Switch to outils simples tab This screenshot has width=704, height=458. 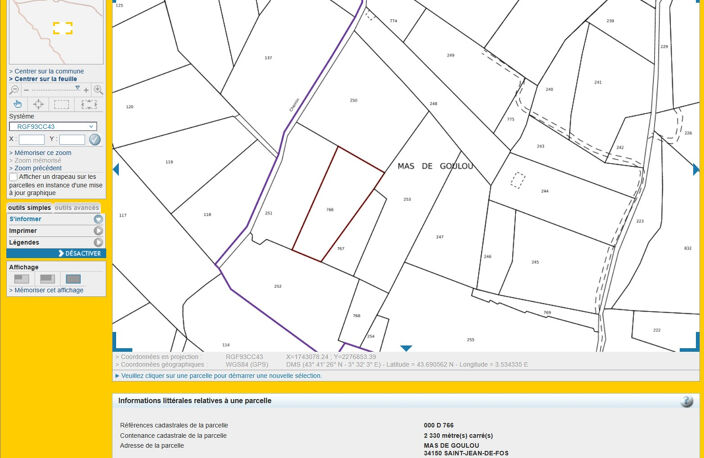click(30, 208)
